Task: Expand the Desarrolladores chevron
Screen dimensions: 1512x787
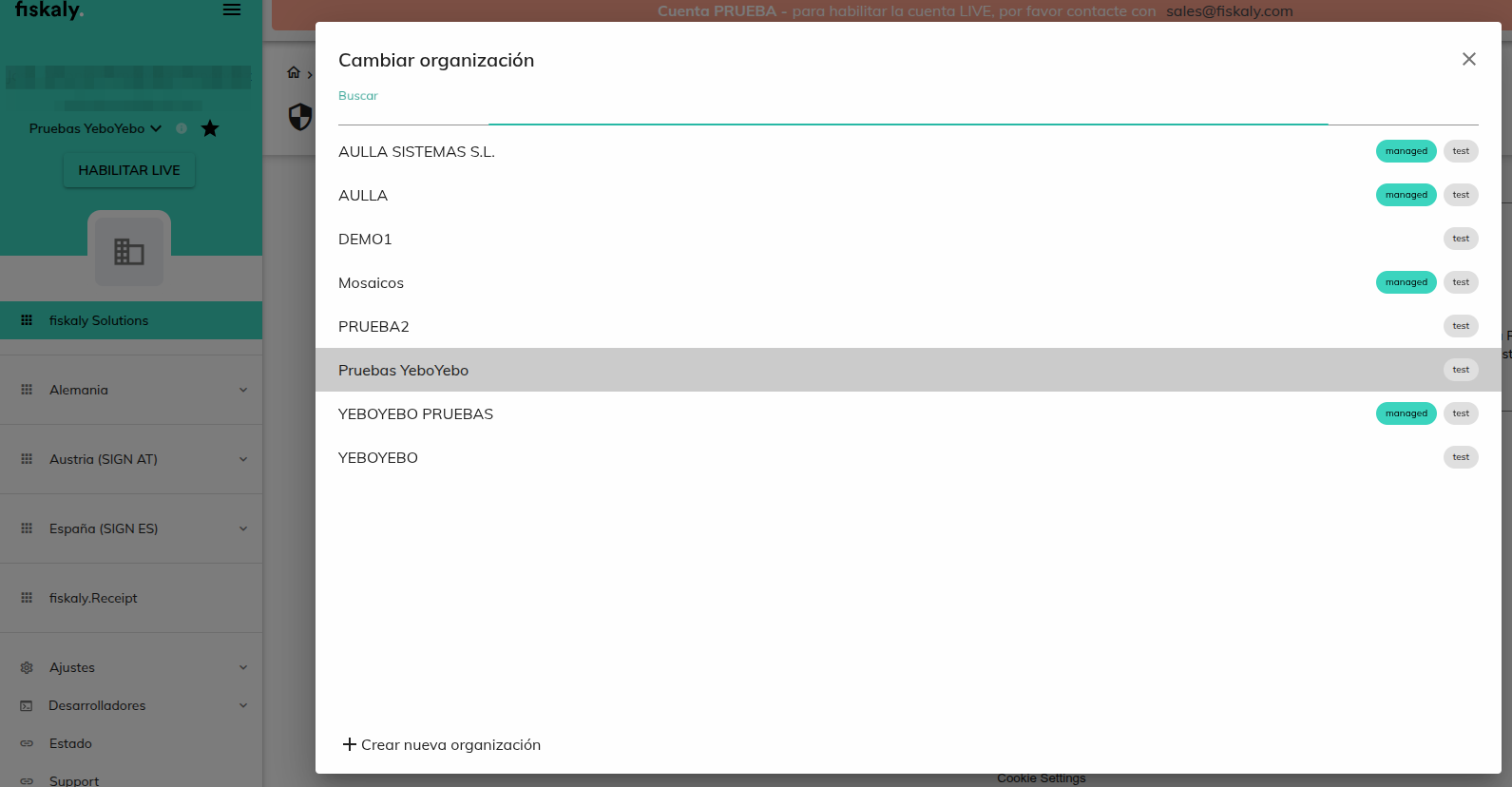Action: (x=243, y=705)
